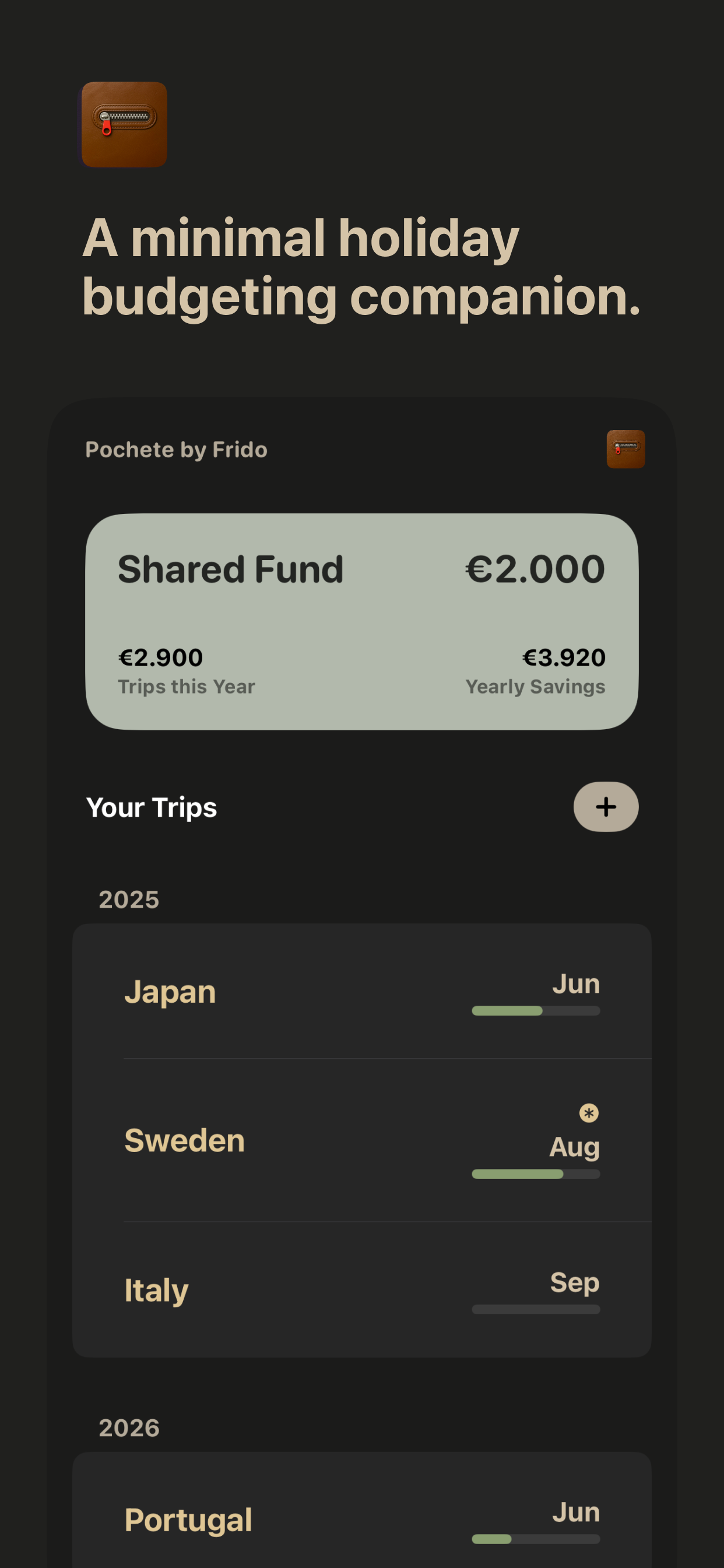Tap the Pochete by Frido label
724x1568 pixels.
click(177, 450)
